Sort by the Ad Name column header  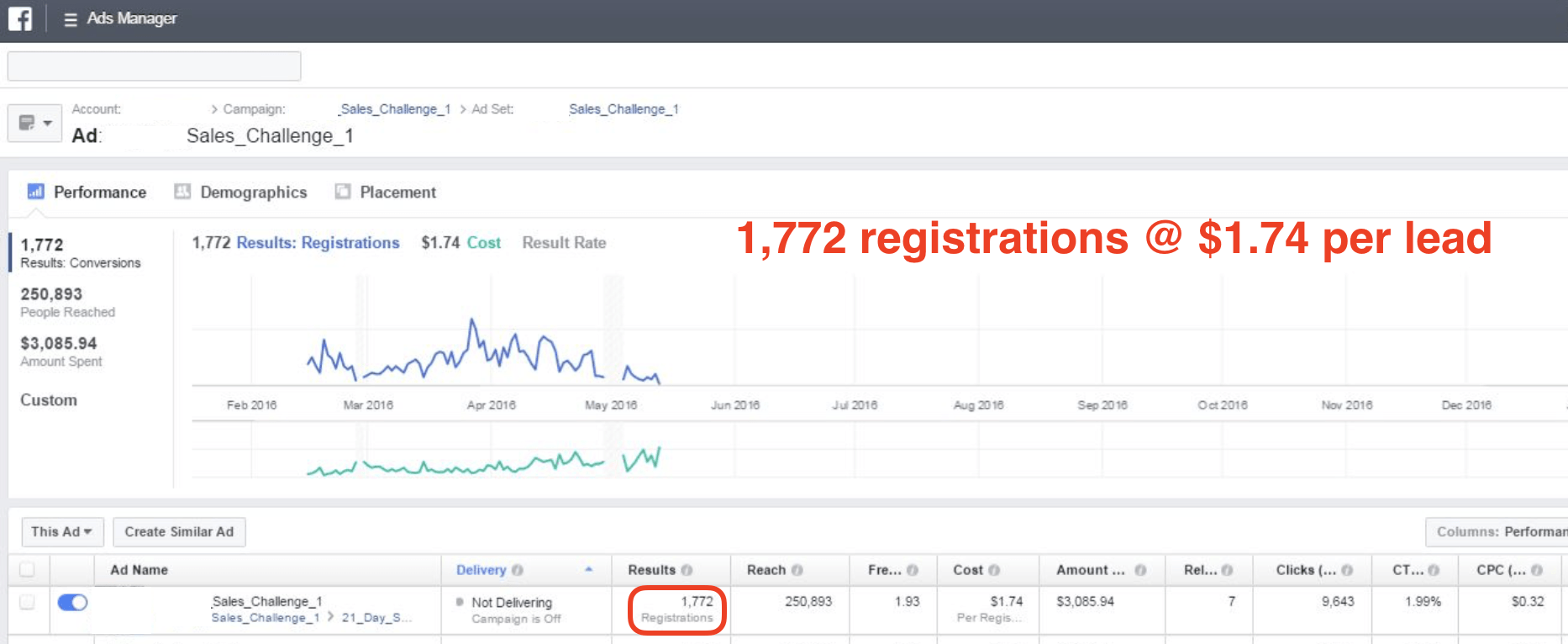pyautogui.click(x=139, y=570)
